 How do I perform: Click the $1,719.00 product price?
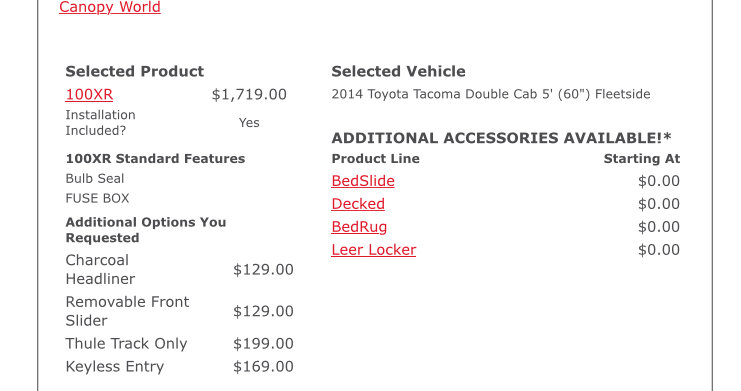pos(249,95)
